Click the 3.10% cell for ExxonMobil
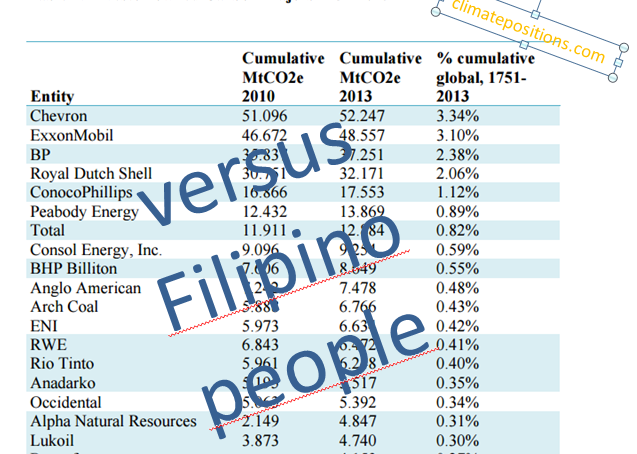The width and height of the screenshot is (637, 454). [458, 135]
